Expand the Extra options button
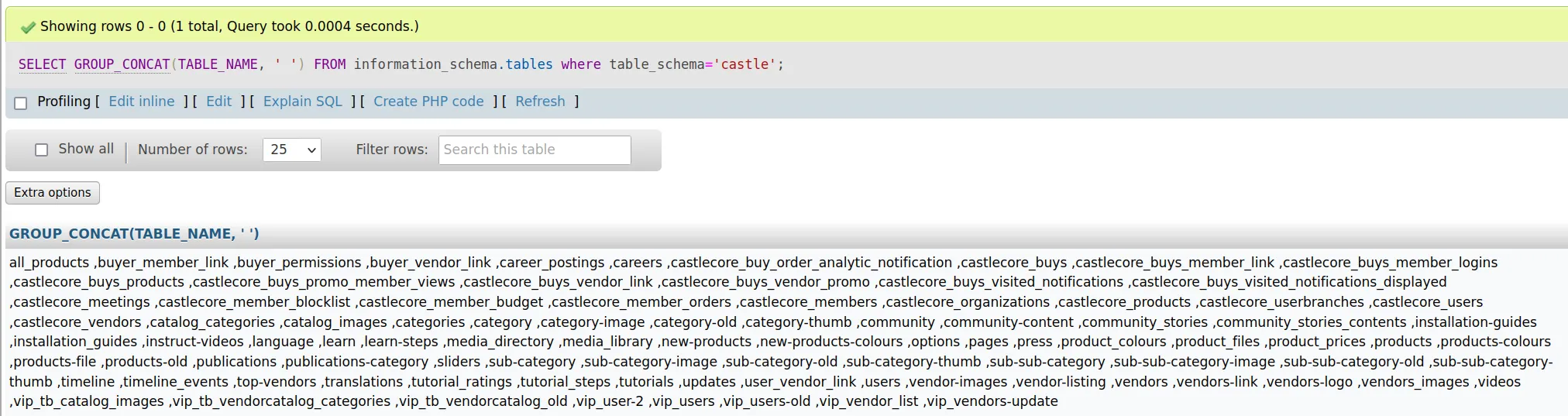The image size is (1568, 416). tap(53, 193)
